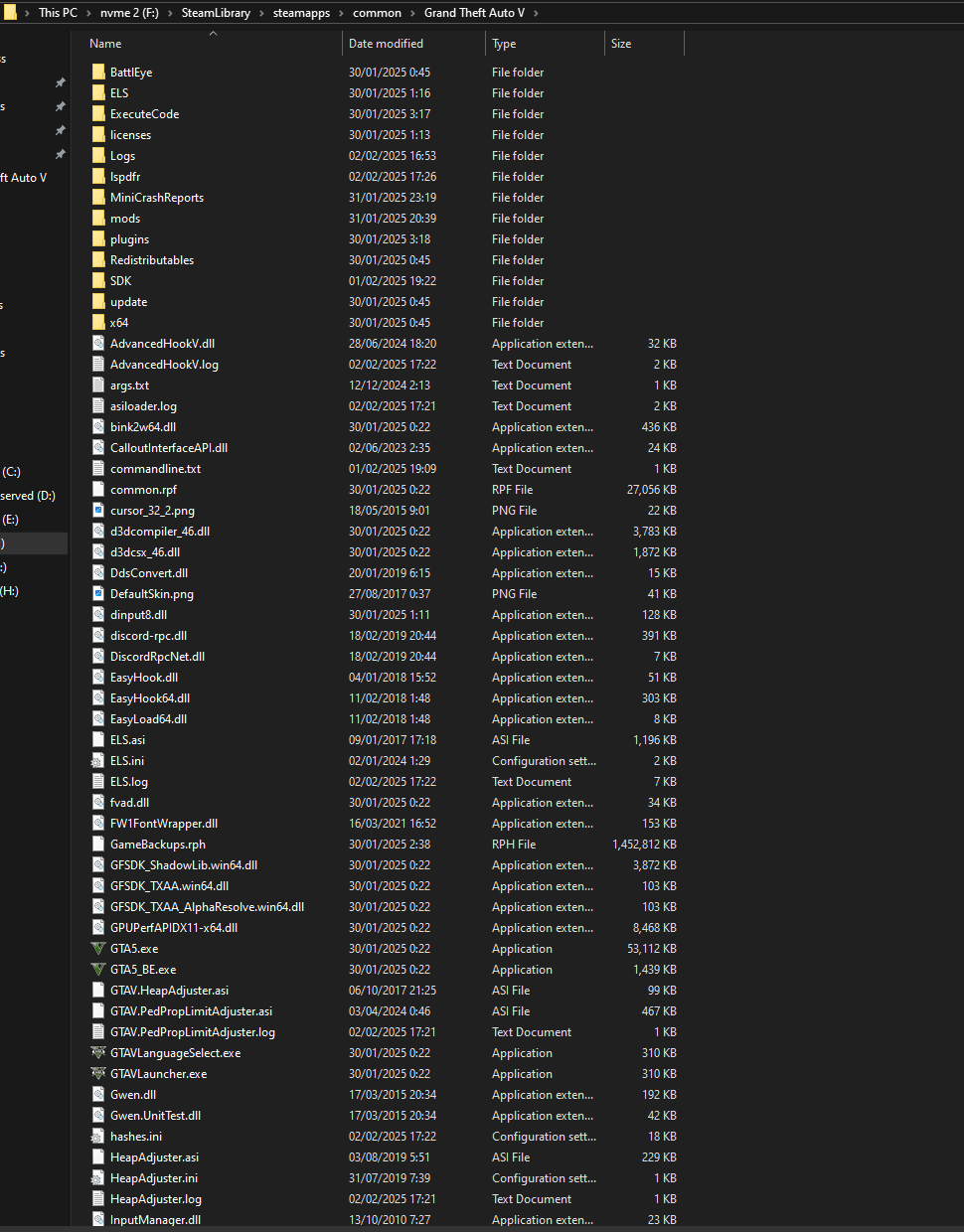Click the cursor_32_2.png image icon
964x1232 pixels.
(x=98, y=510)
